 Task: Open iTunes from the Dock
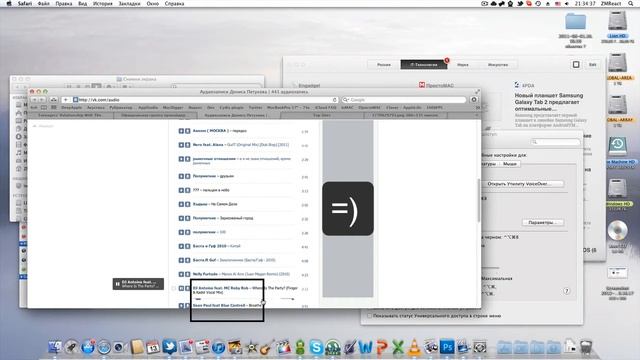click(218, 347)
